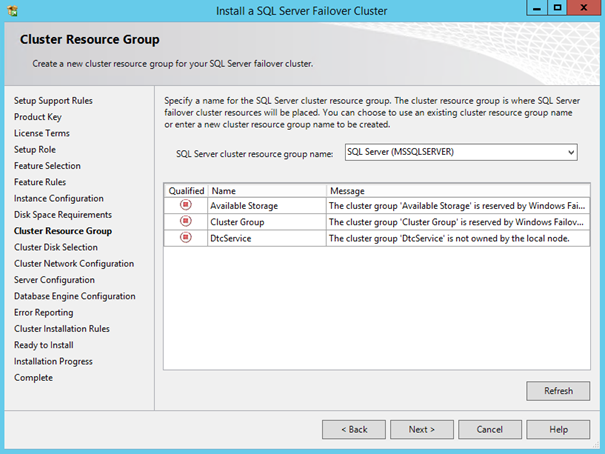Return to previous page with Back
605x454 pixels.
pyautogui.click(x=353, y=429)
